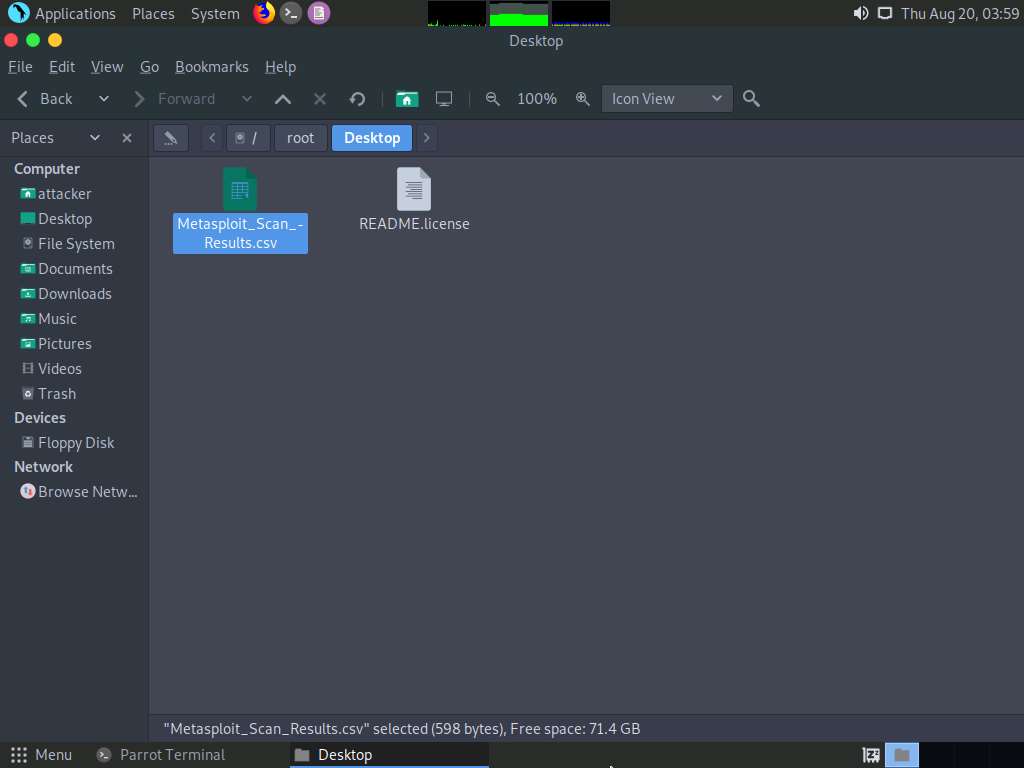The width and height of the screenshot is (1024, 768).
Task: Open the Home folder toolbar icon
Action: (406, 99)
